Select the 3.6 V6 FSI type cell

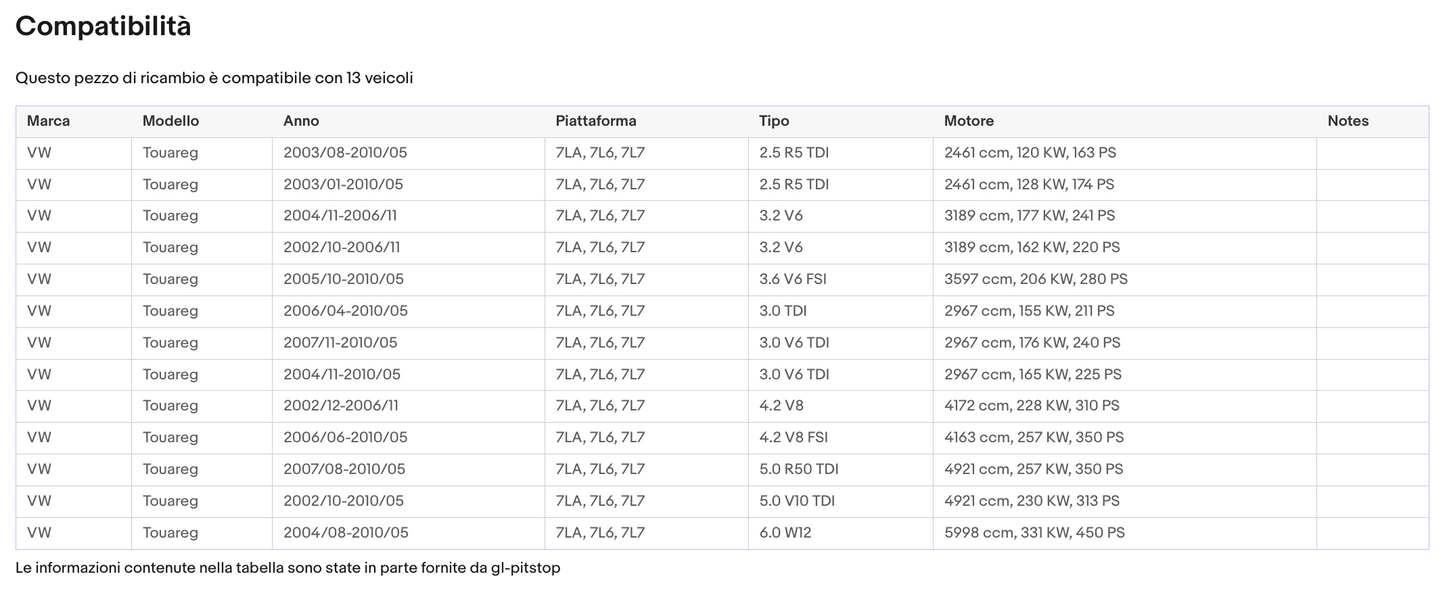[793, 279]
